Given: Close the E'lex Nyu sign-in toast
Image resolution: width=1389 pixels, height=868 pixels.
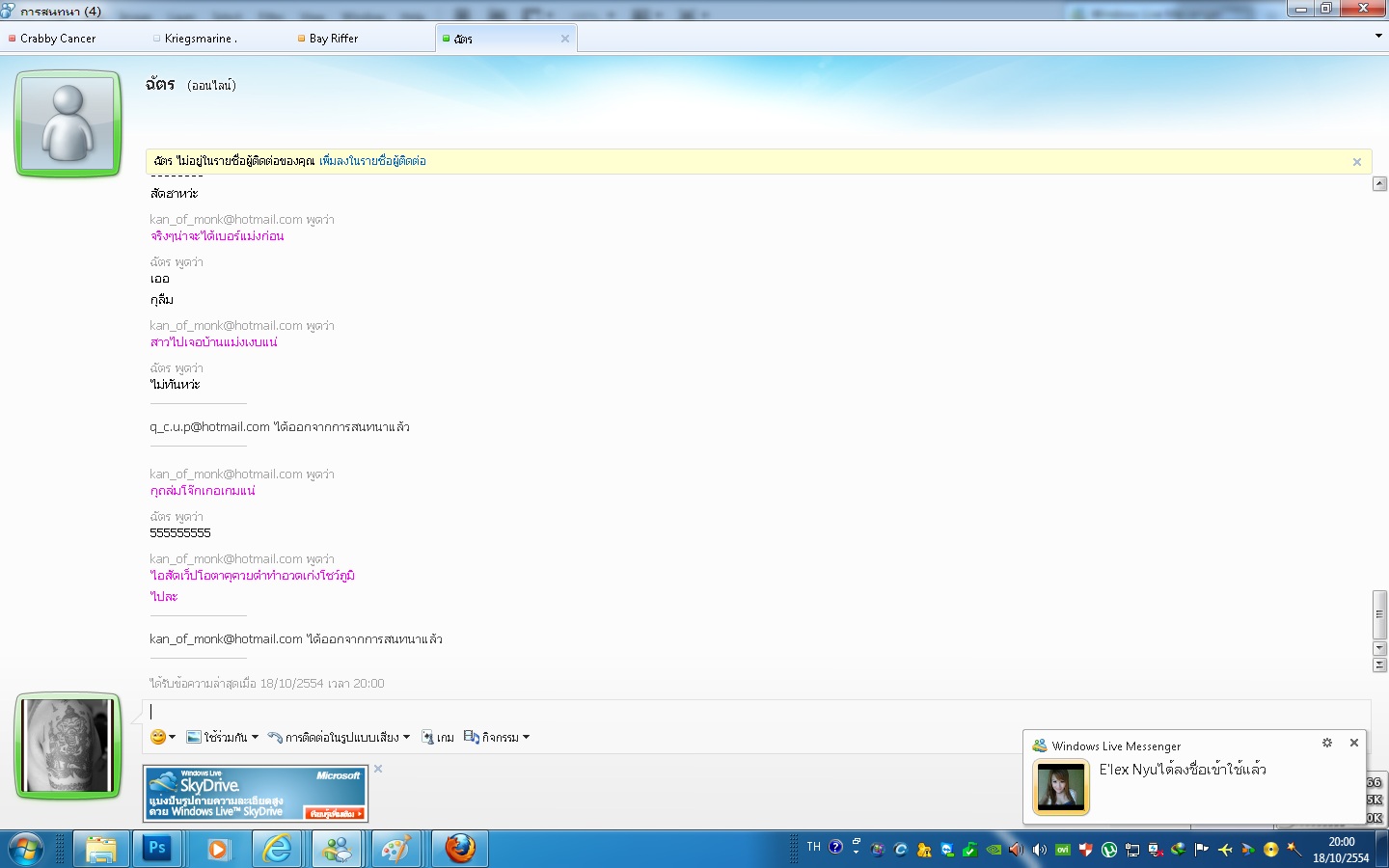Looking at the screenshot, I should [x=1354, y=743].
